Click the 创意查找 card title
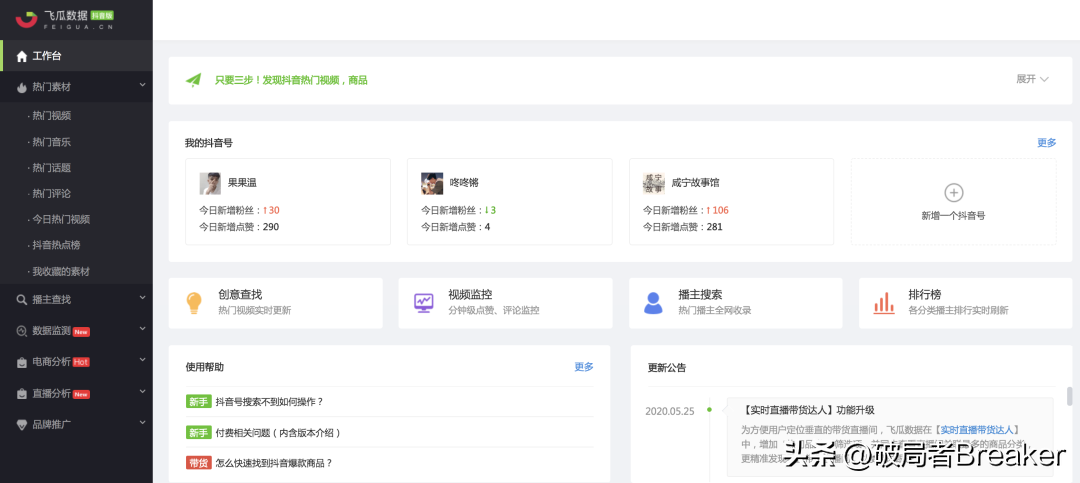Viewport: 1080px width, 483px height. [240, 294]
